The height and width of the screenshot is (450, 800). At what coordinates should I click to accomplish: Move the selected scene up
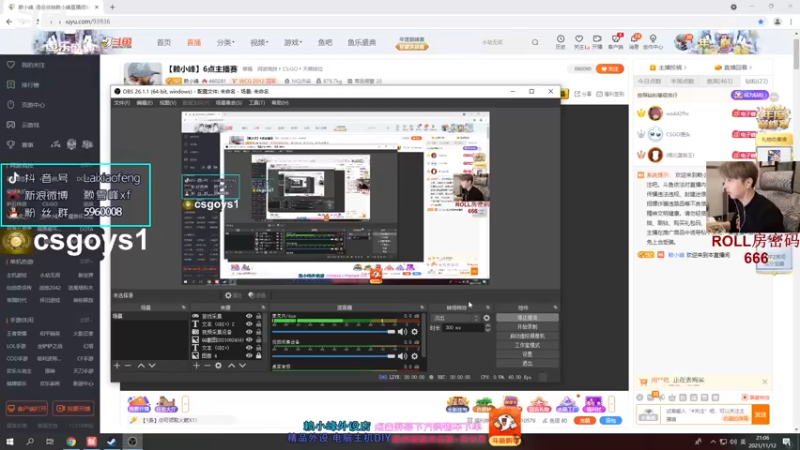click(141, 365)
